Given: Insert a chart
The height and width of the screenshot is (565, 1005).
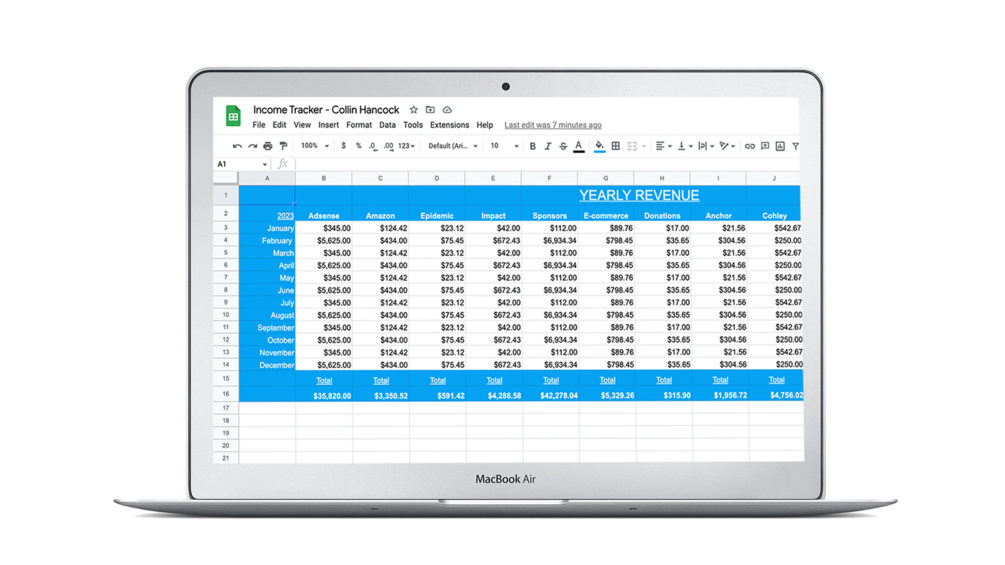Looking at the screenshot, I should tap(780, 146).
